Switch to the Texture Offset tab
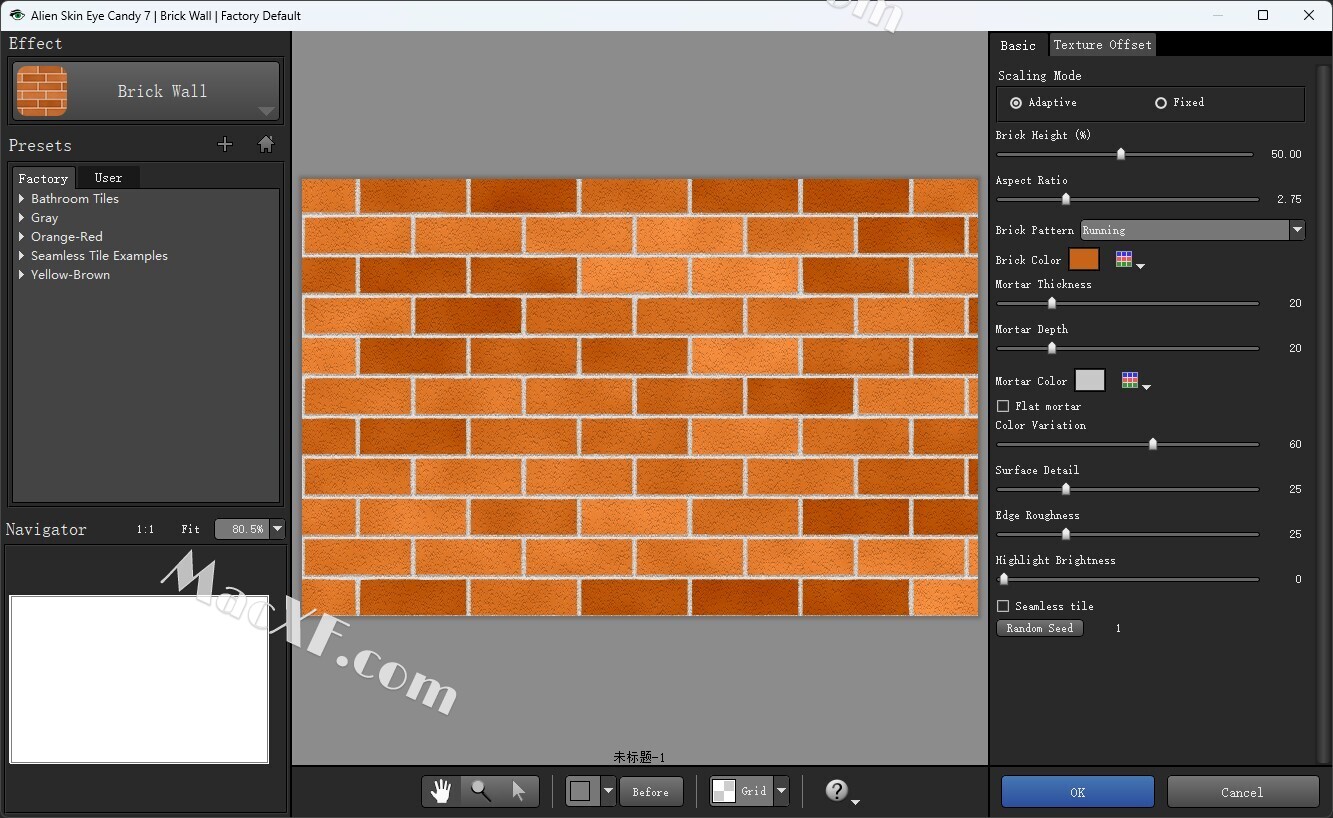This screenshot has height=818, width=1333. tap(1102, 45)
